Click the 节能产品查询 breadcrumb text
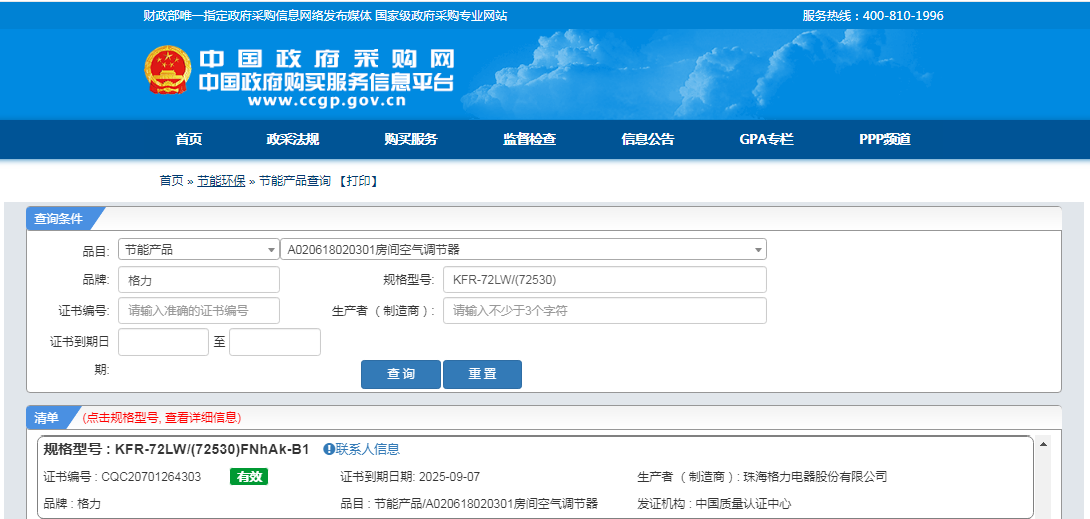Viewport: 1090px width, 519px height. click(x=295, y=181)
